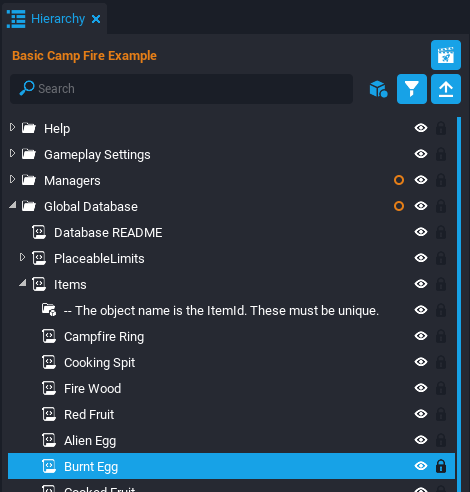Click the script icon next to Campfire Ring
This screenshot has width=470, height=492.
[x=49, y=336]
